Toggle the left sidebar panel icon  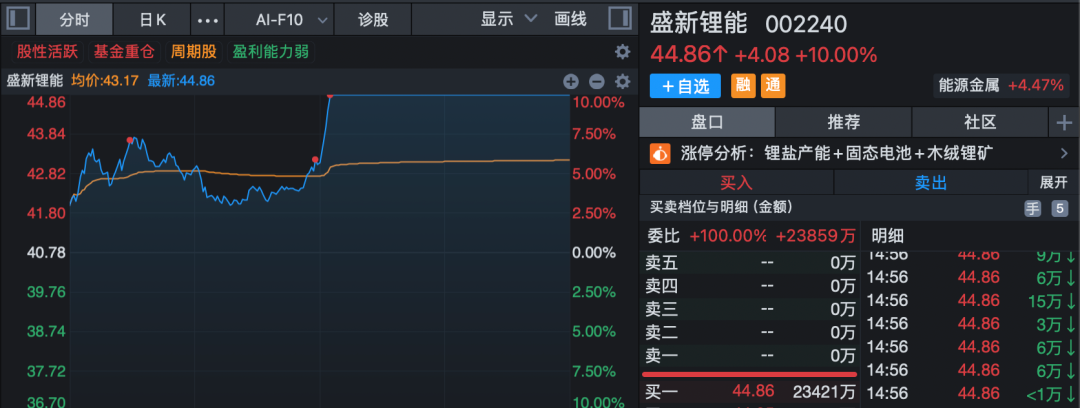pos(18,18)
